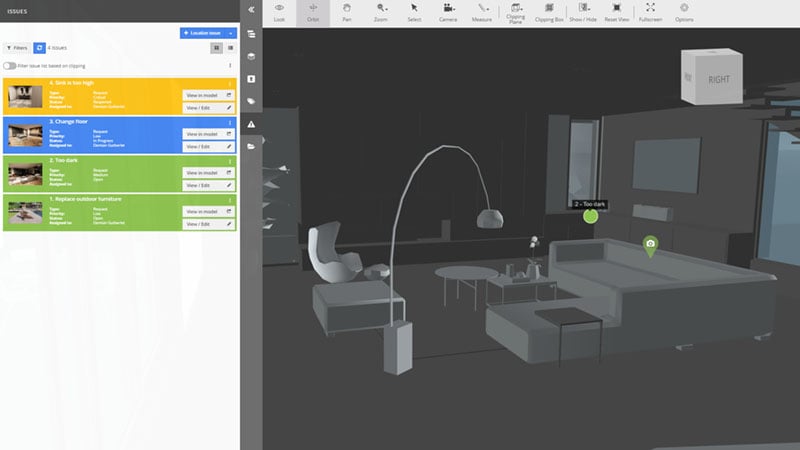This screenshot has height=450, width=800.
Task: Click the green camera pin above the sofa
Action: coord(650,245)
